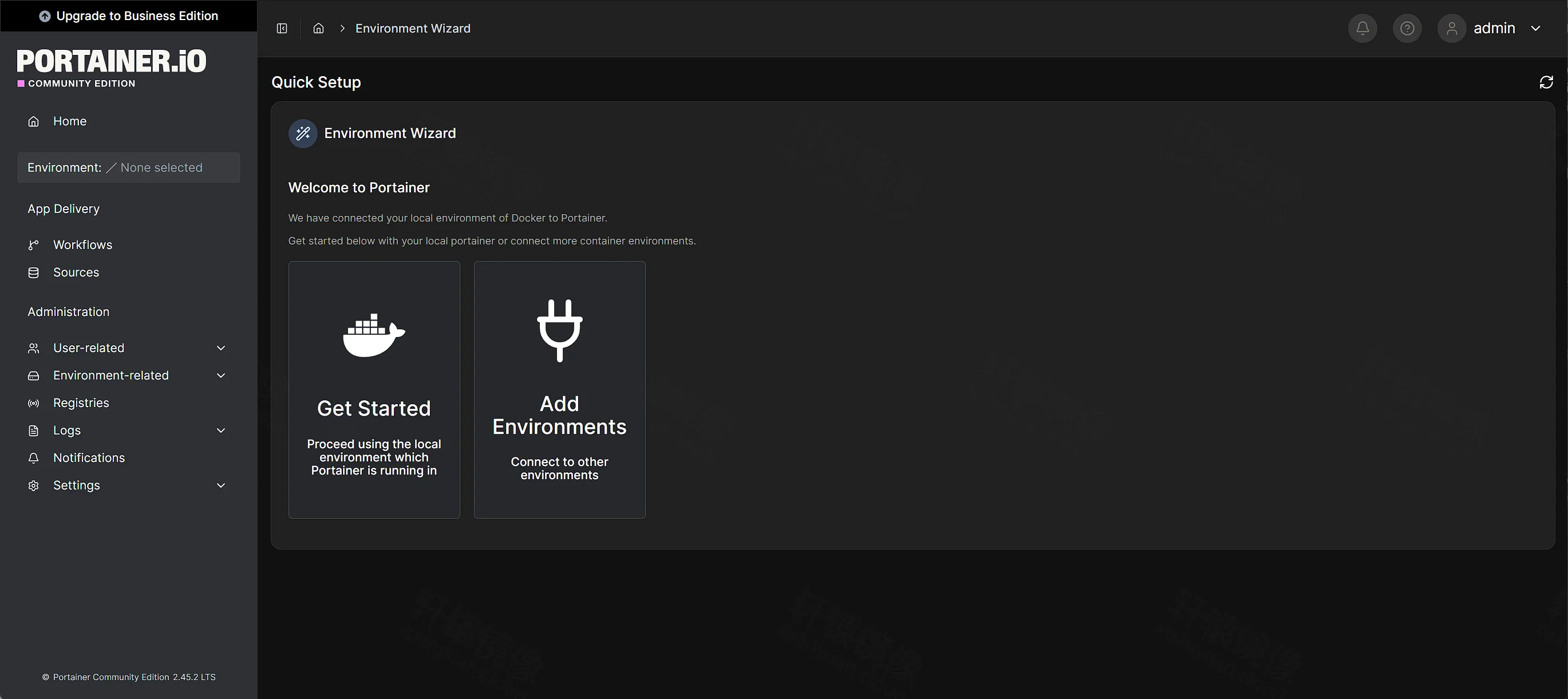Click the plug icon for Add Environments
The height and width of the screenshot is (699, 1568).
[x=559, y=331]
